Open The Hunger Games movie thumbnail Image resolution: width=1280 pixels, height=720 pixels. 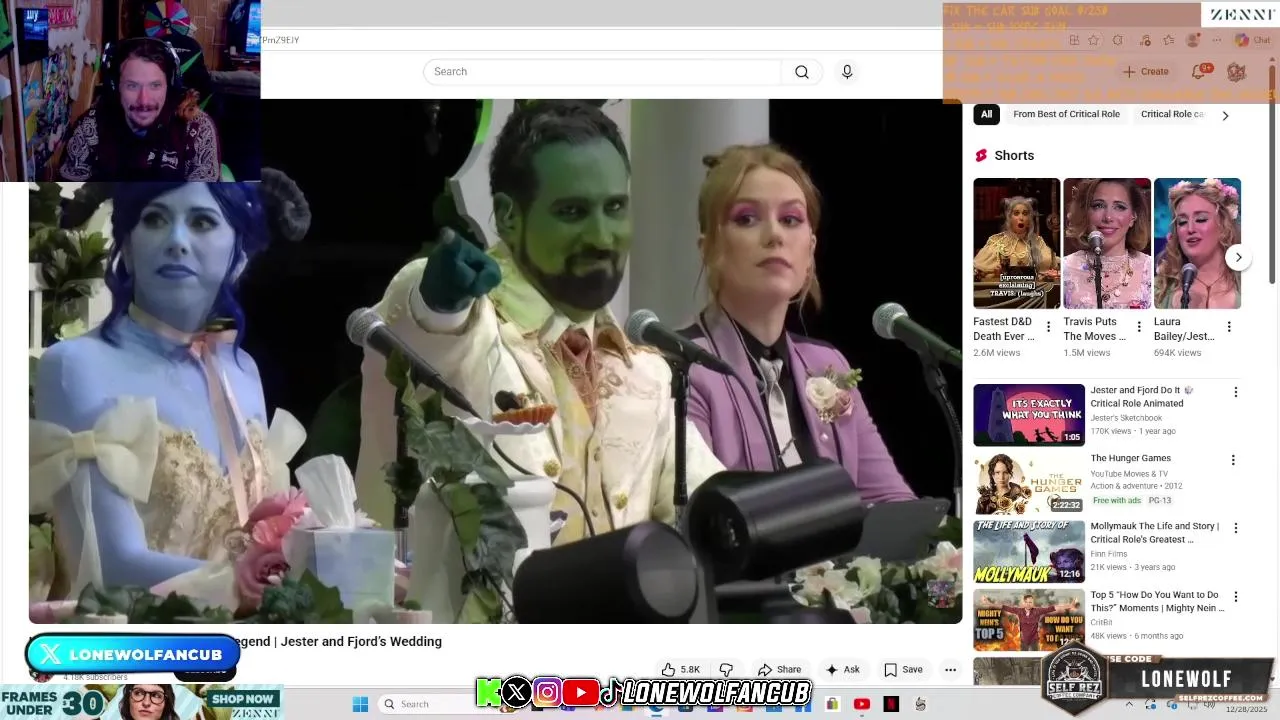[1029, 483]
